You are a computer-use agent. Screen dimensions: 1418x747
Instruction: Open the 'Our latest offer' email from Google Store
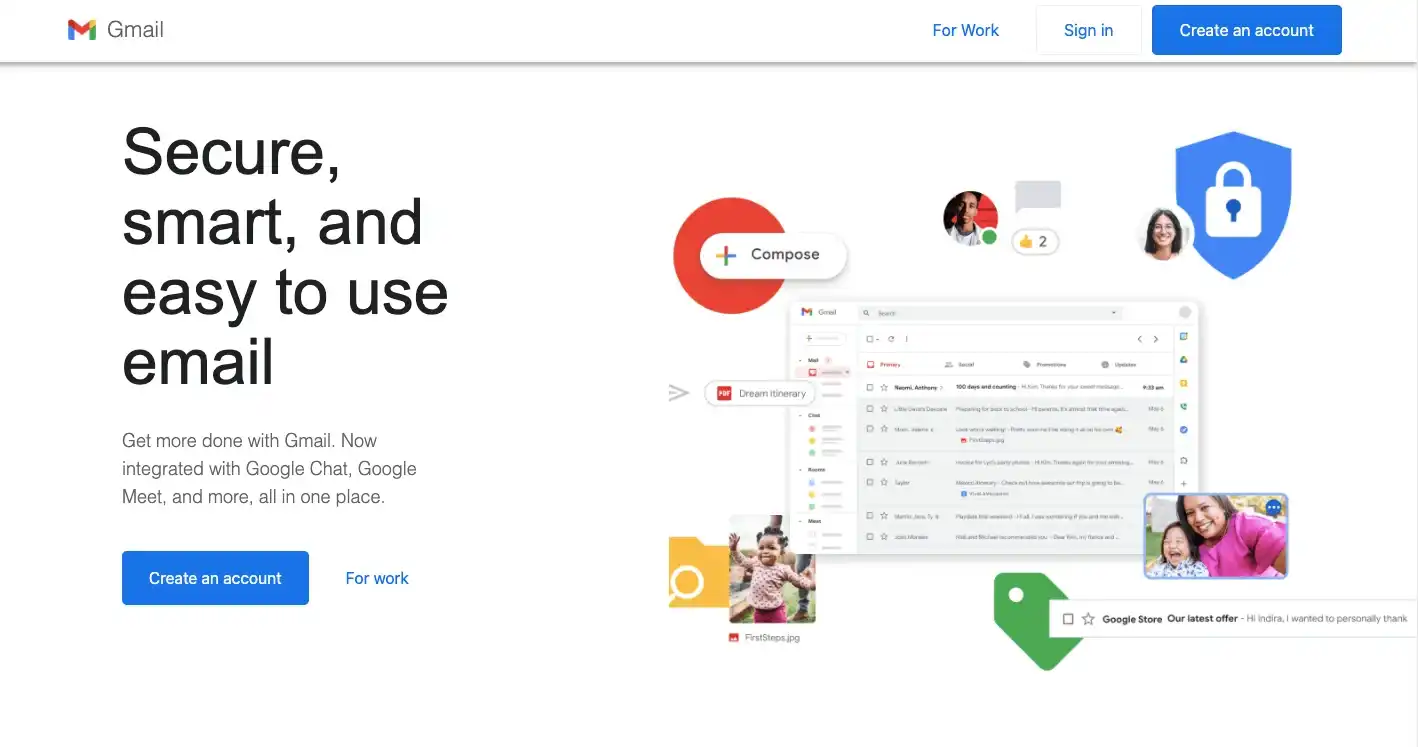pos(1202,618)
